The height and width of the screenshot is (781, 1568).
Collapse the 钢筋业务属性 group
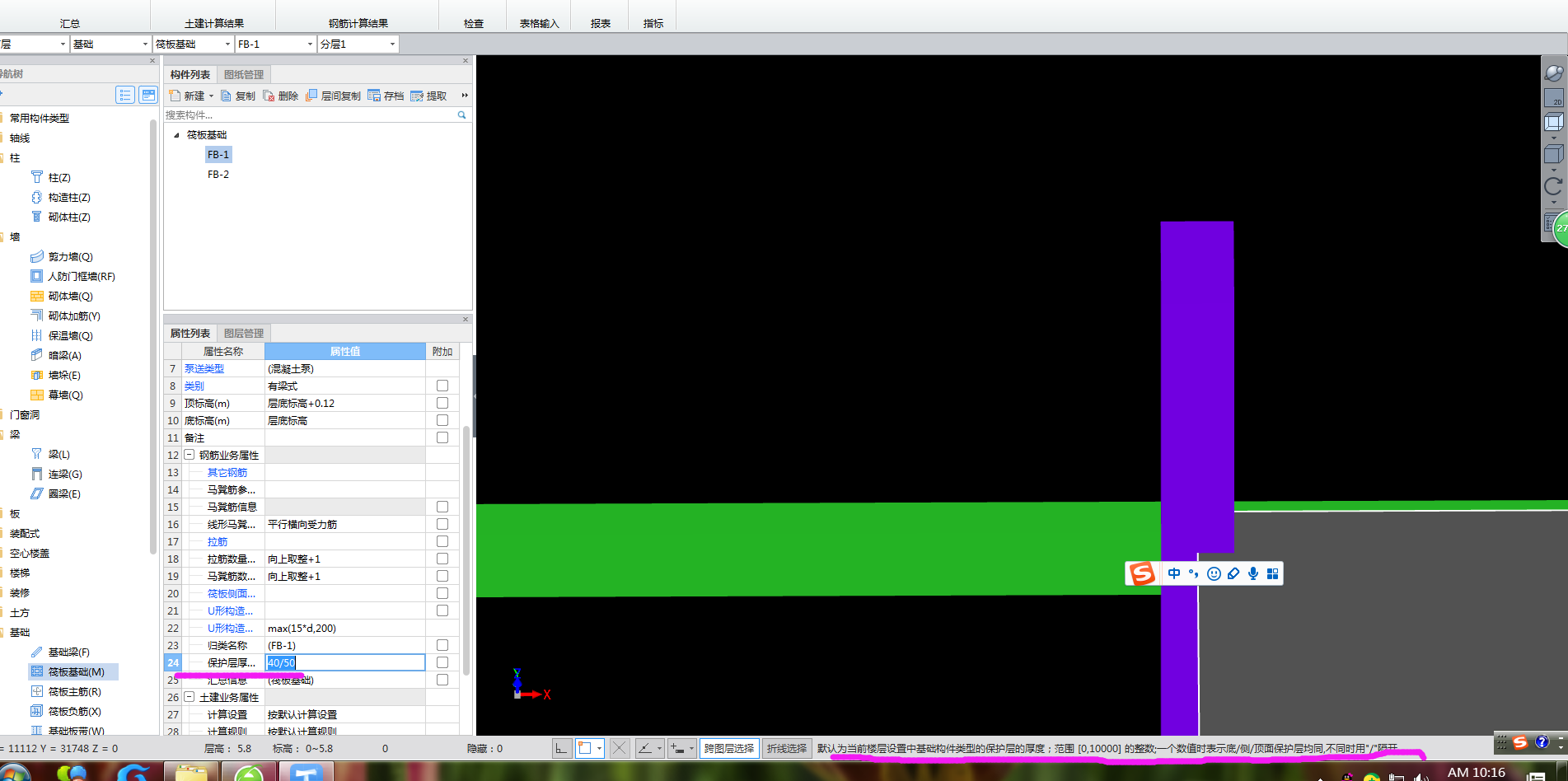click(x=189, y=455)
